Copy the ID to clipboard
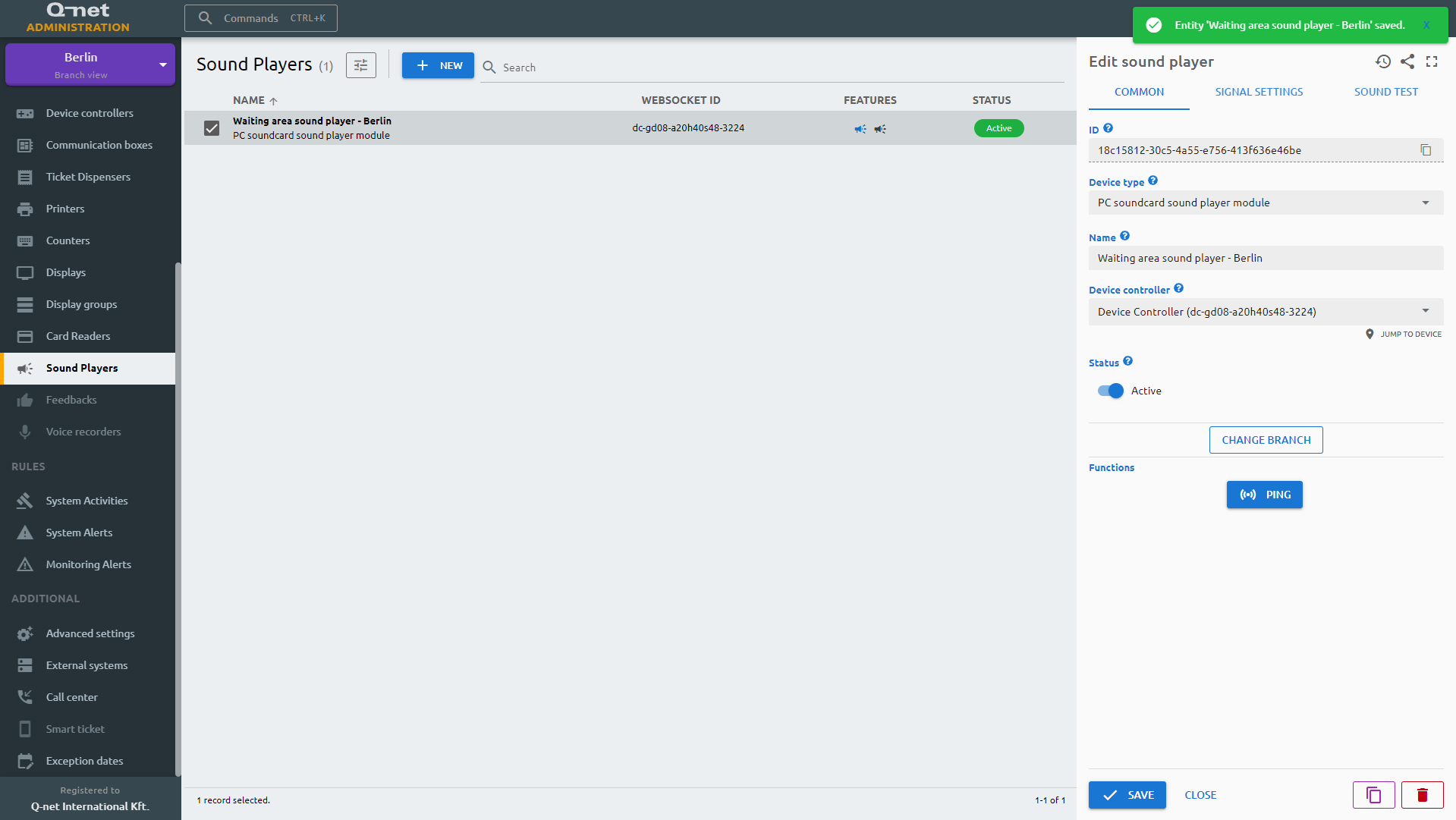 (1426, 150)
